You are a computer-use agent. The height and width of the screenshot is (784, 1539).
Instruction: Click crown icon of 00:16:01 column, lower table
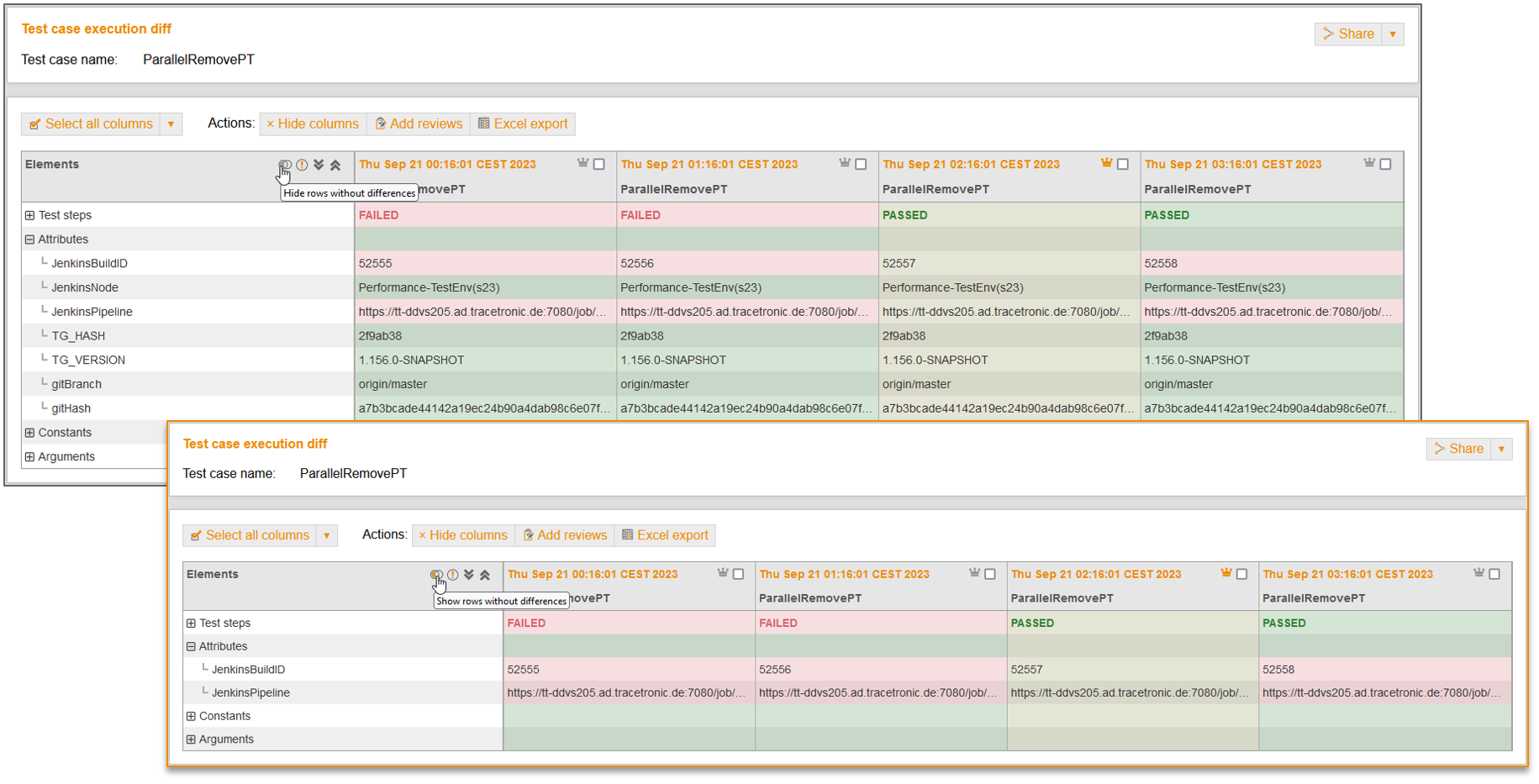click(x=722, y=574)
